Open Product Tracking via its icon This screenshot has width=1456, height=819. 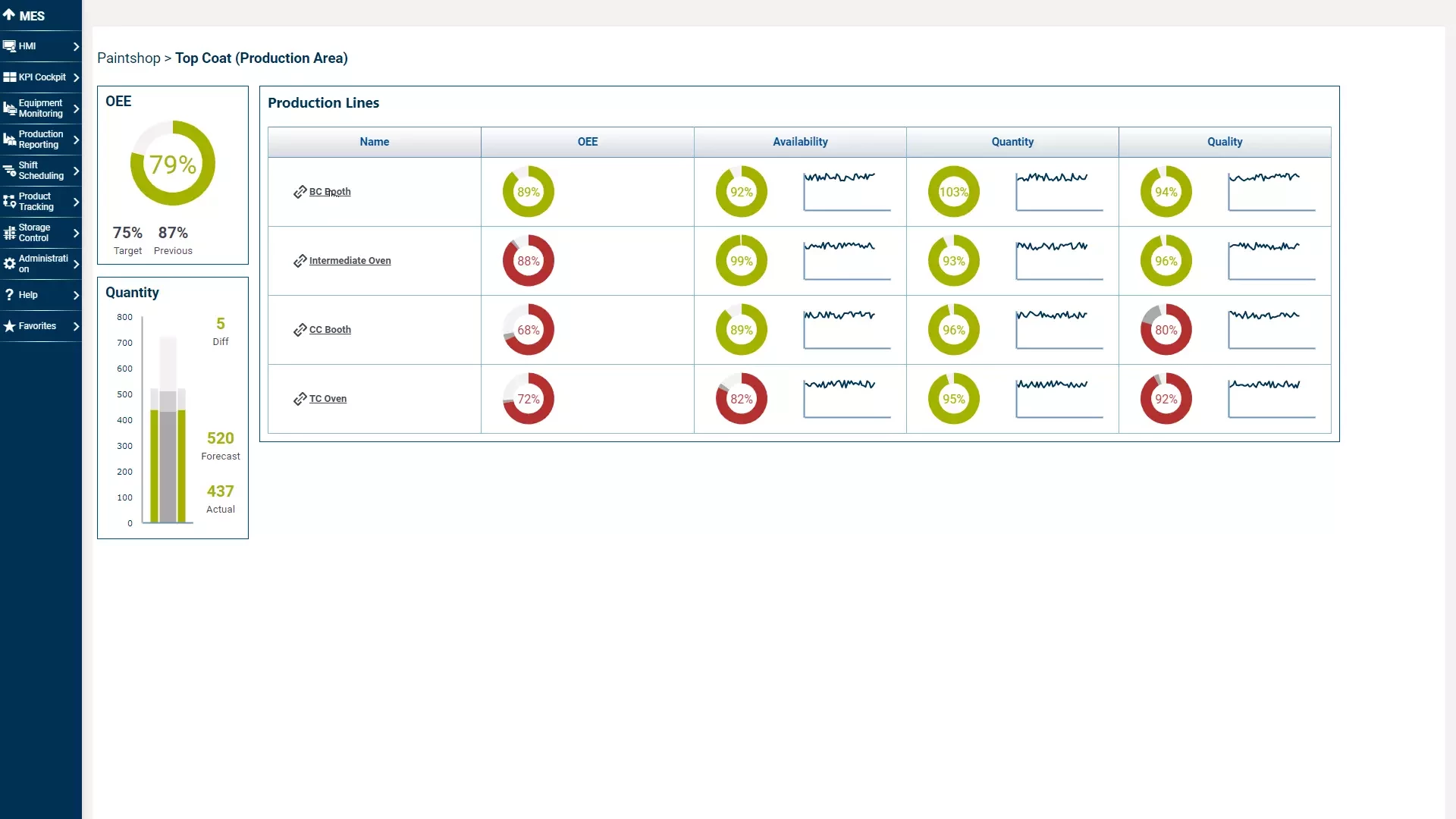pyautogui.click(x=8, y=202)
